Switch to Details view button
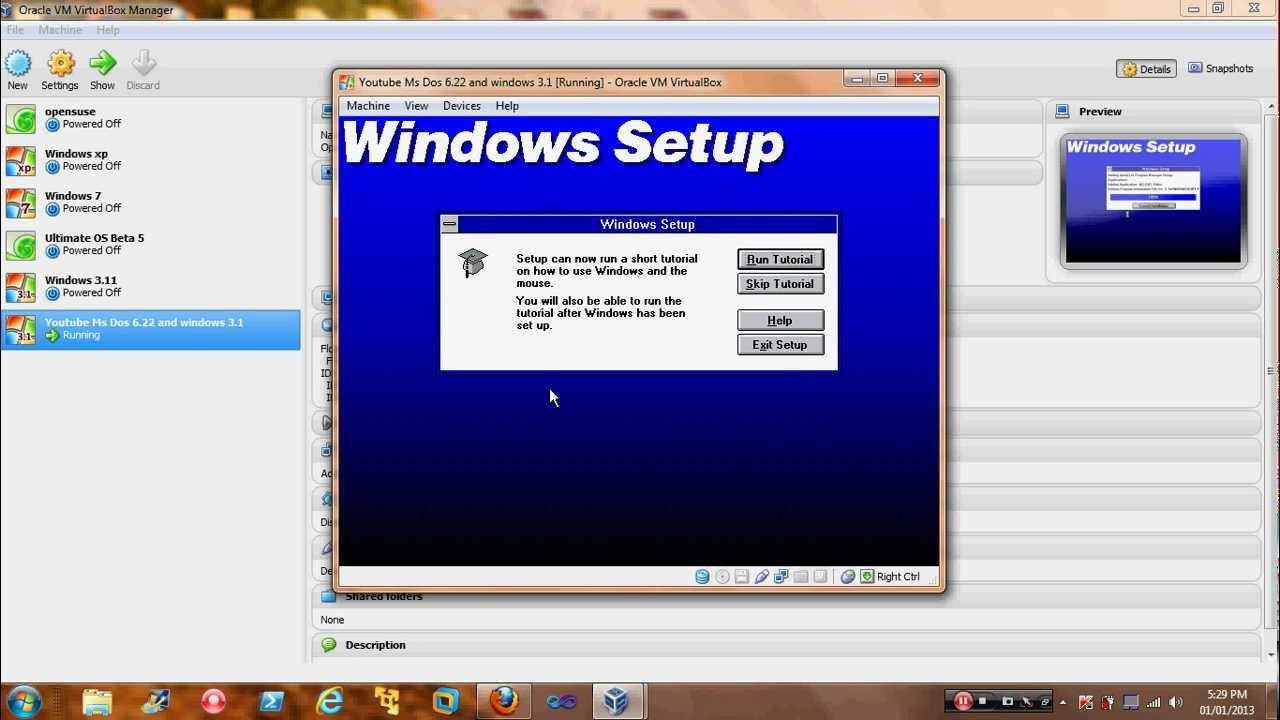This screenshot has width=1280, height=720. (x=1146, y=69)
